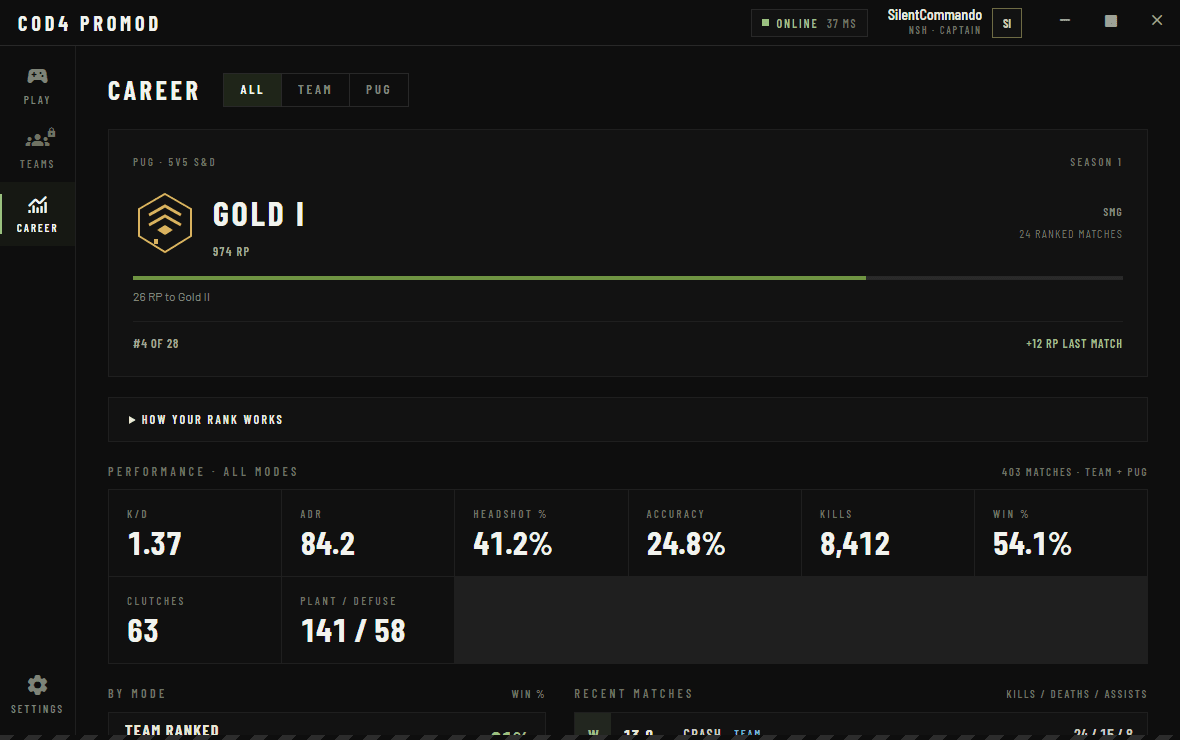Image resolution: width=1180 pixels, height=740 pixels.
Task: Click the SilentCommando profile name
Action: coord(934,15)
